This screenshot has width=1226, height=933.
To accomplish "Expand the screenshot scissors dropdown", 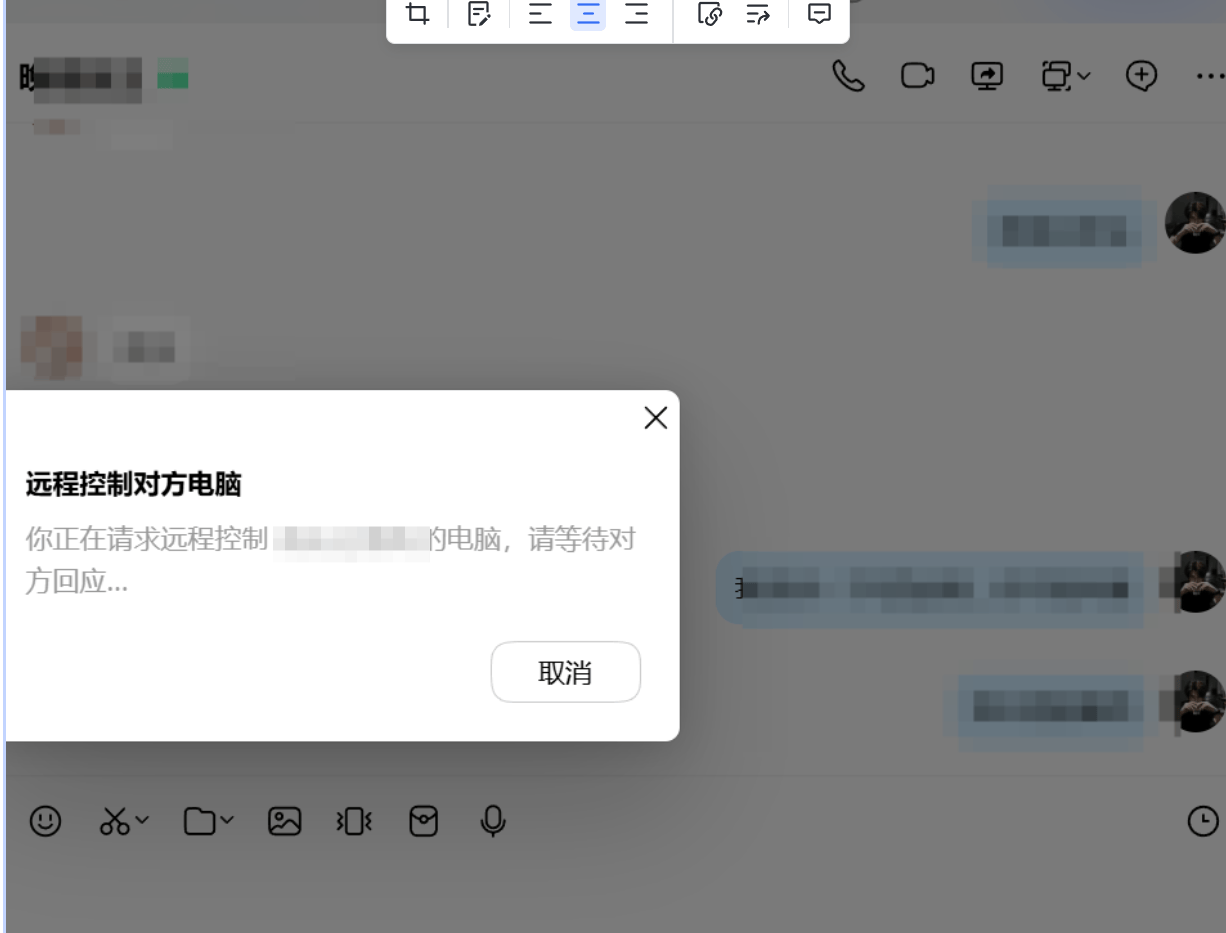I will click(141, 821).
